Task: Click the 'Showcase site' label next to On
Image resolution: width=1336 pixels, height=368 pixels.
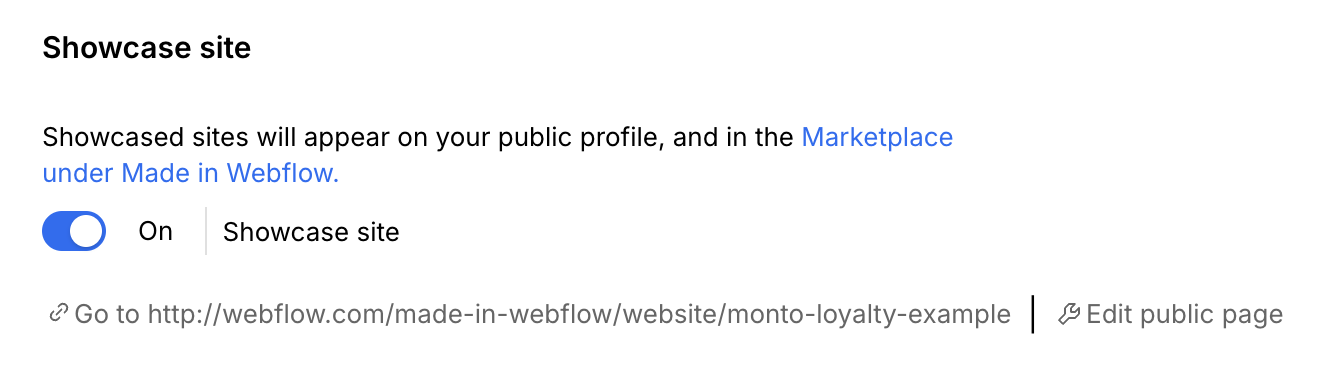Action: point(311,232)
